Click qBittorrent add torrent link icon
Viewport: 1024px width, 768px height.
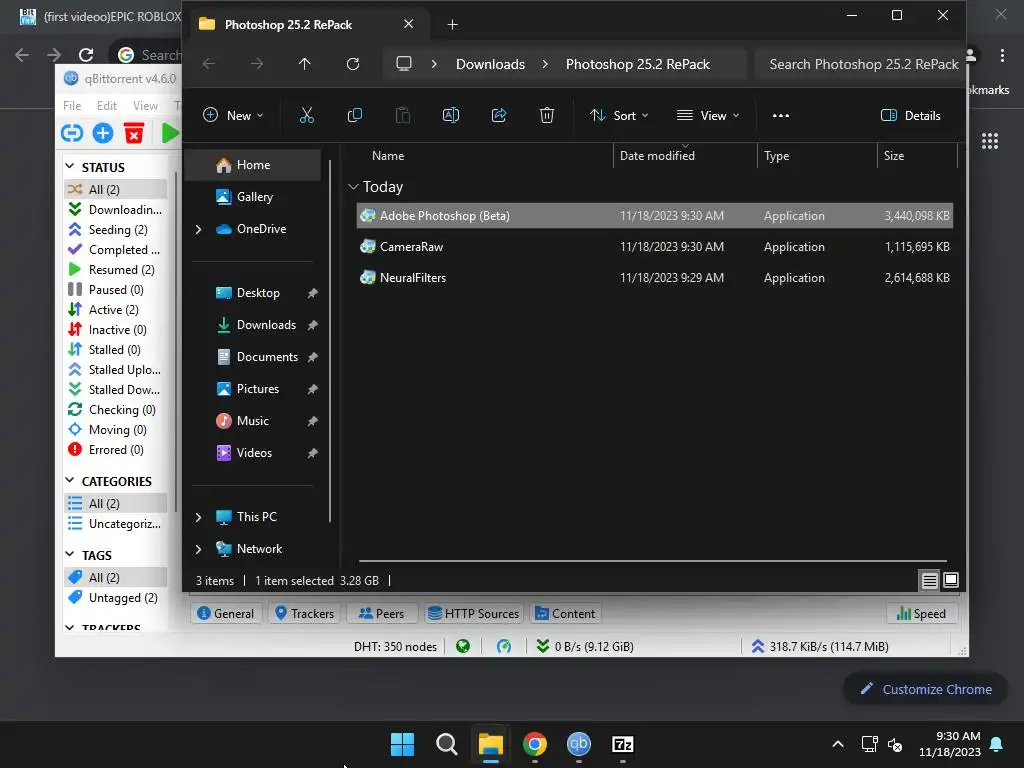pos(72,133)
